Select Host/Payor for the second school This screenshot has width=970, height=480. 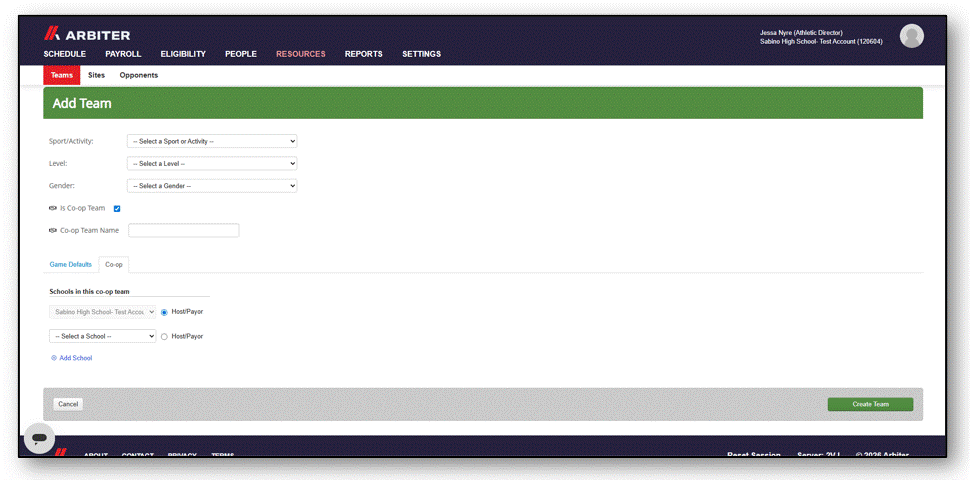pyautogui.click(x=164, y=336)
